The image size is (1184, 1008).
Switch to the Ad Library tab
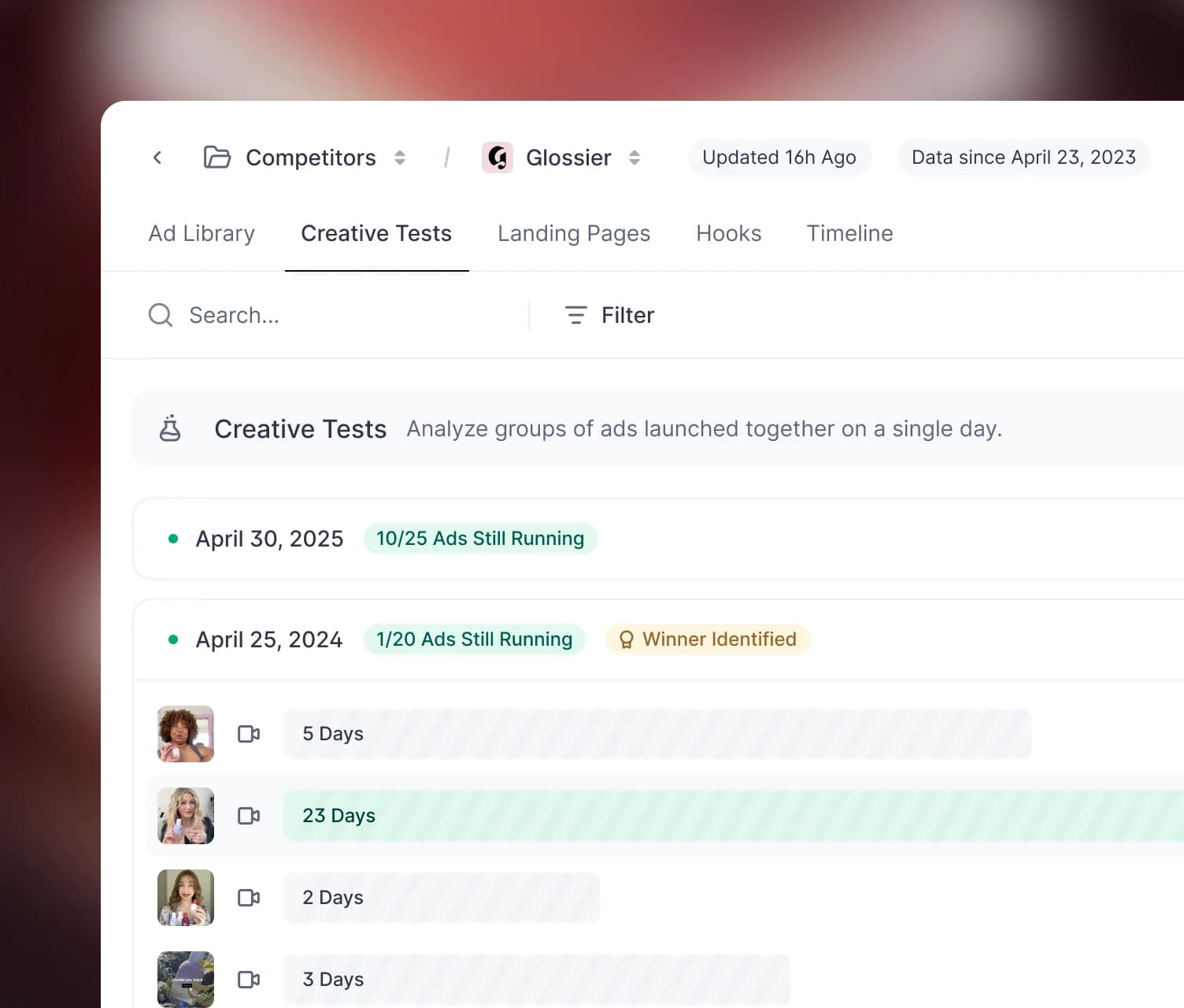tap(202, 233)
